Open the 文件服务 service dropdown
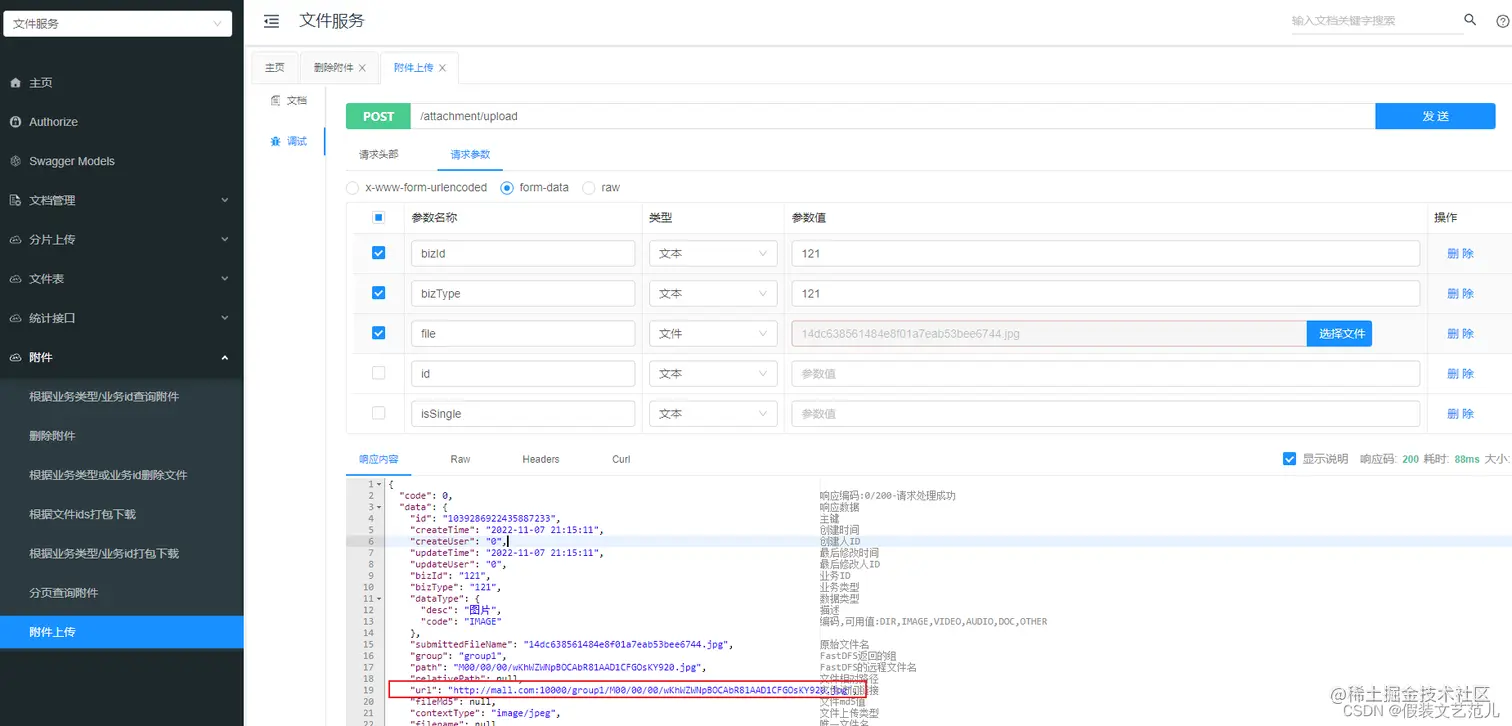Screen dimensions: 1512x726 [118, 23]
